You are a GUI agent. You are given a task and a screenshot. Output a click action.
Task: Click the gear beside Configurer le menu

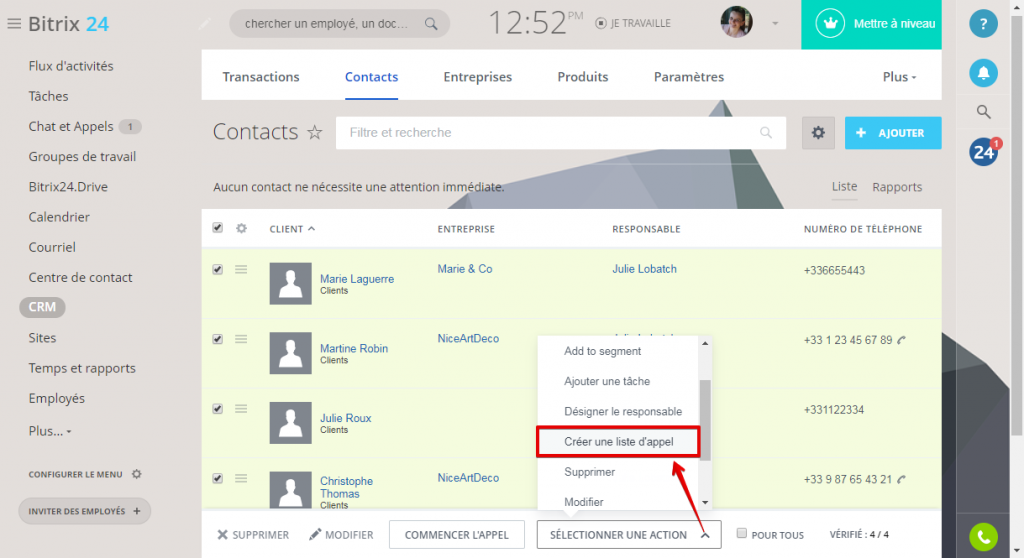(136, 474)
